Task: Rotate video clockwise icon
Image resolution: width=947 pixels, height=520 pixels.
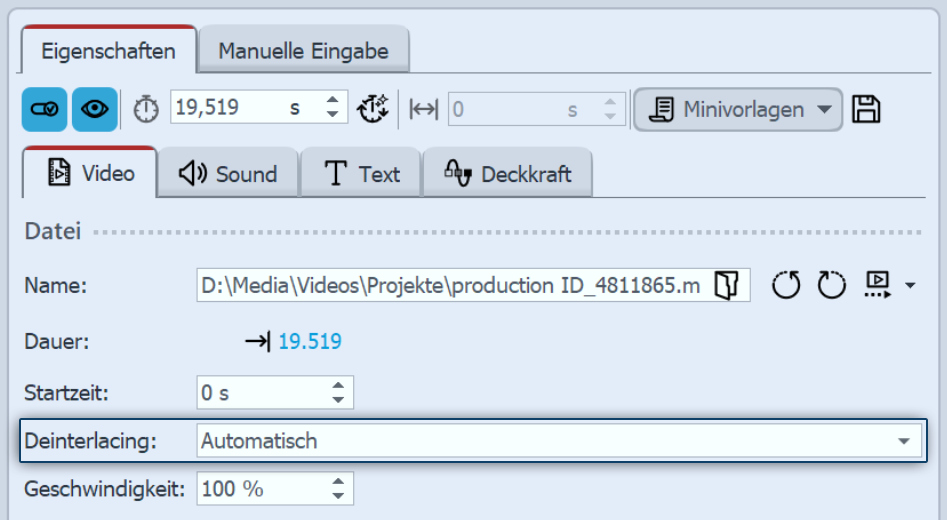Action: [x=831, y=286]
